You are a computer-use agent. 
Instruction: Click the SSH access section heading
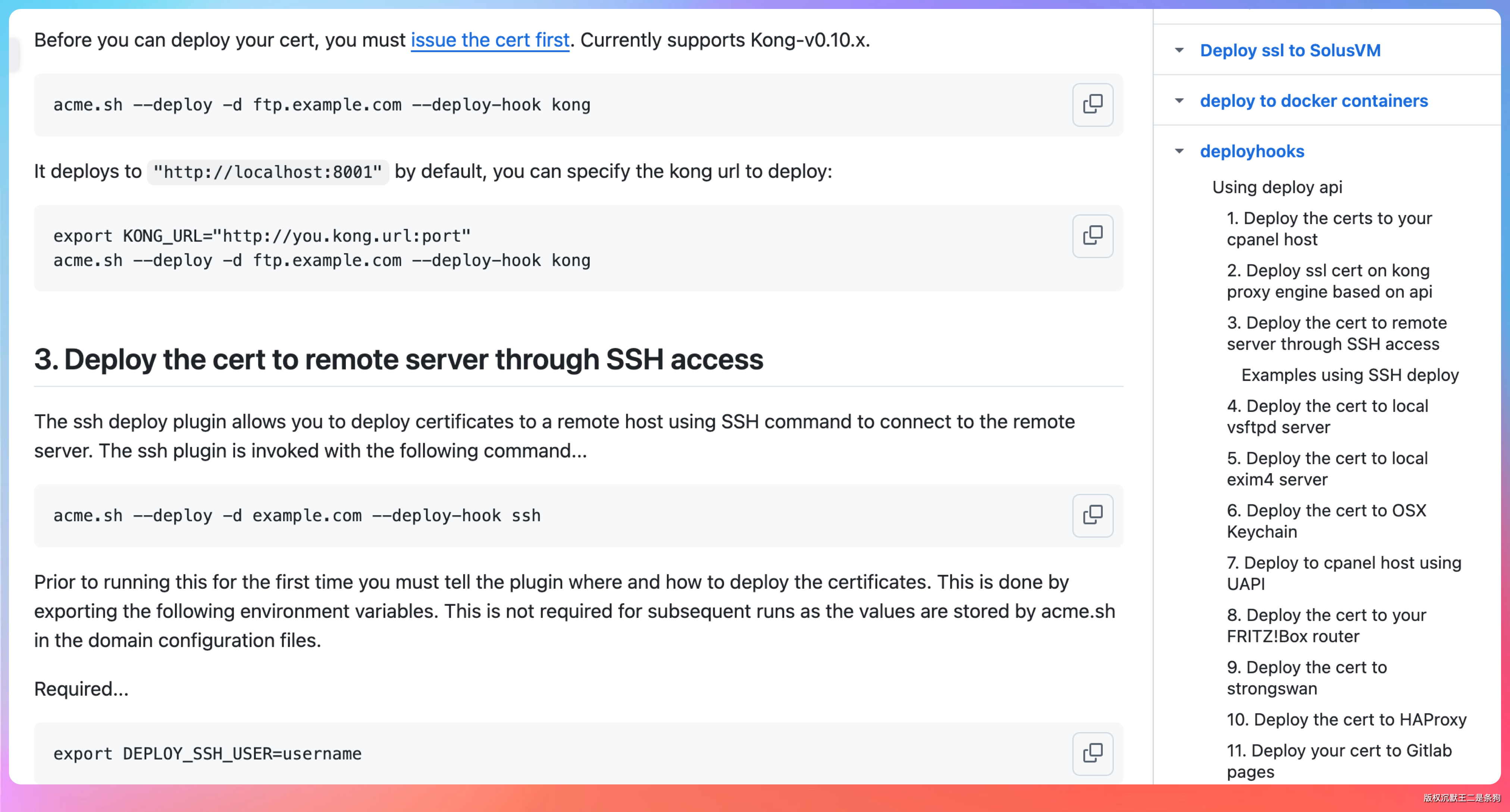pyautogui.click(x=399, y=359)
